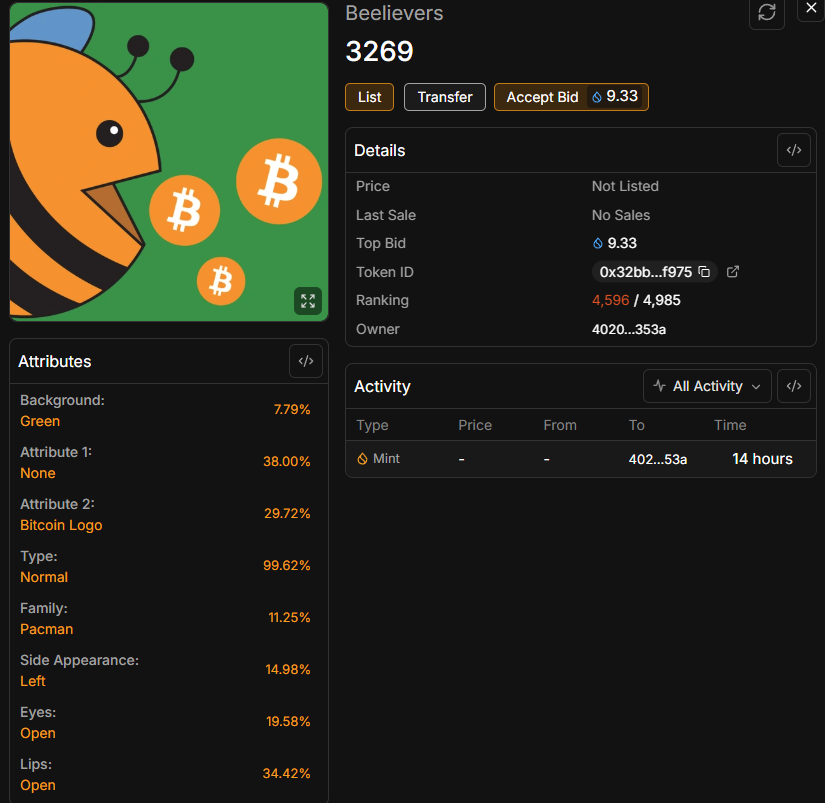Click the List button

pos(369,97)
